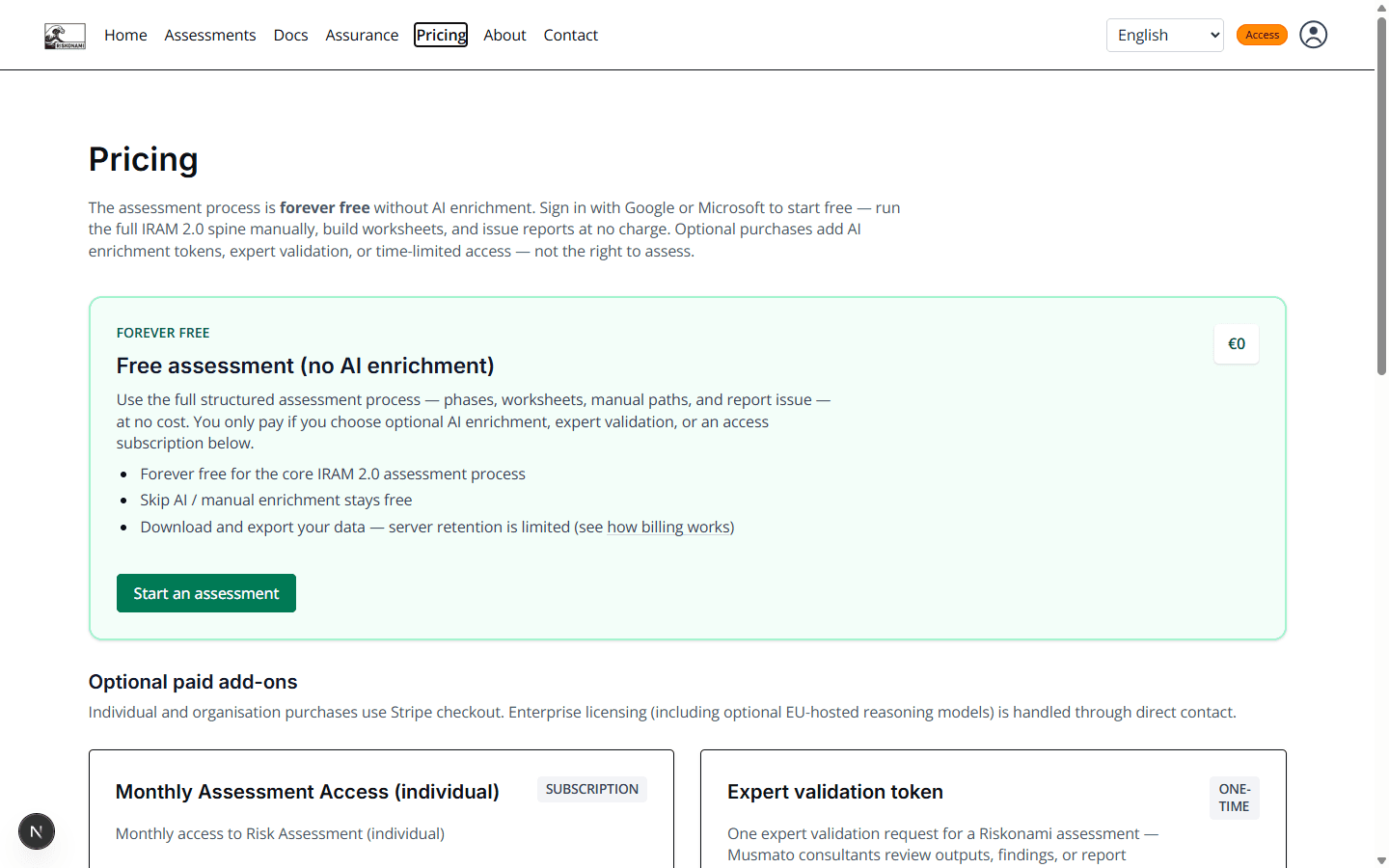The image size is (1389, 868).
Task: Click the €0 price badge
Action: (x=1237, y=344)
